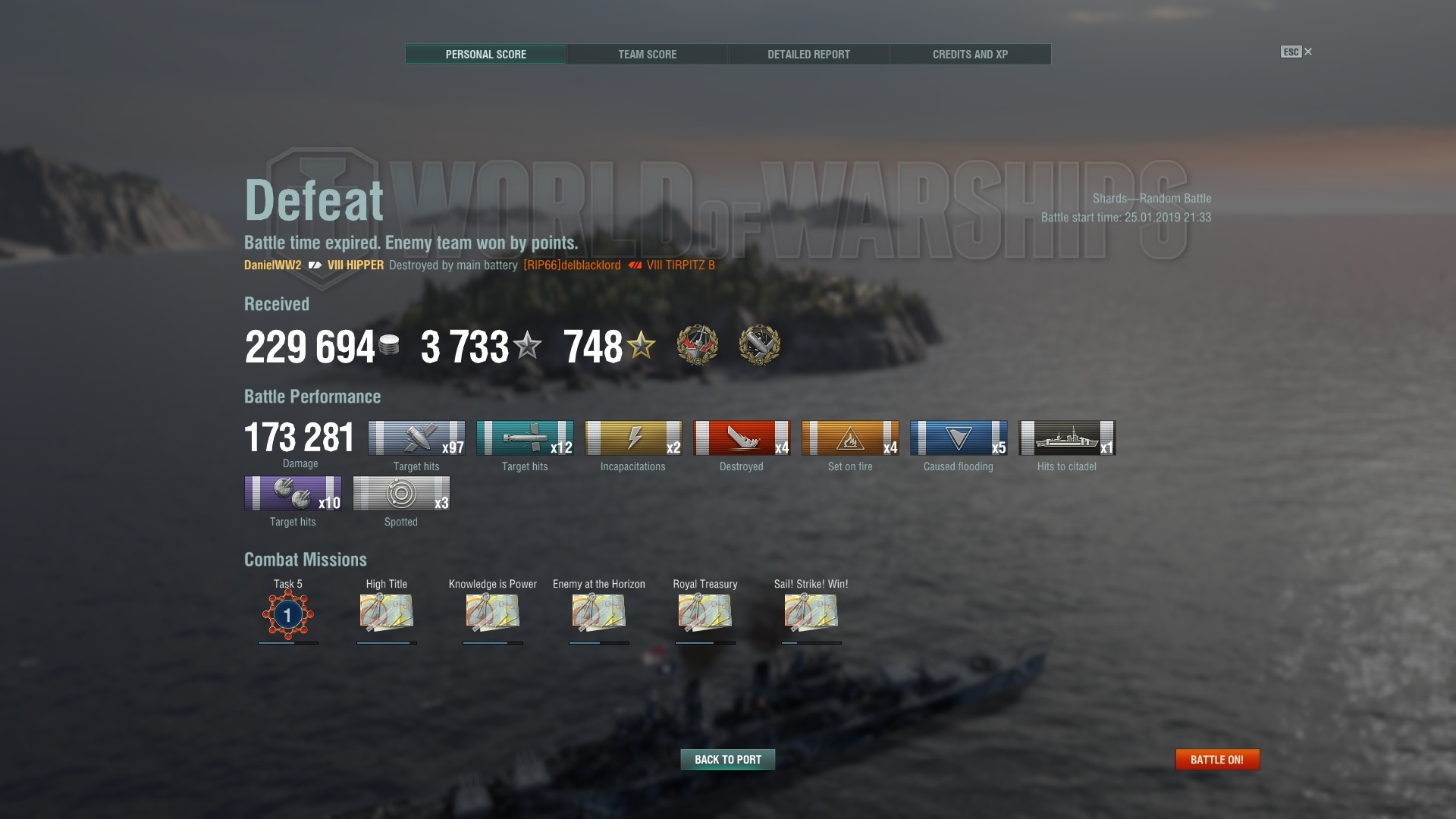
Task: Click the Battle On! button
Action: (x=1217, y=759)
